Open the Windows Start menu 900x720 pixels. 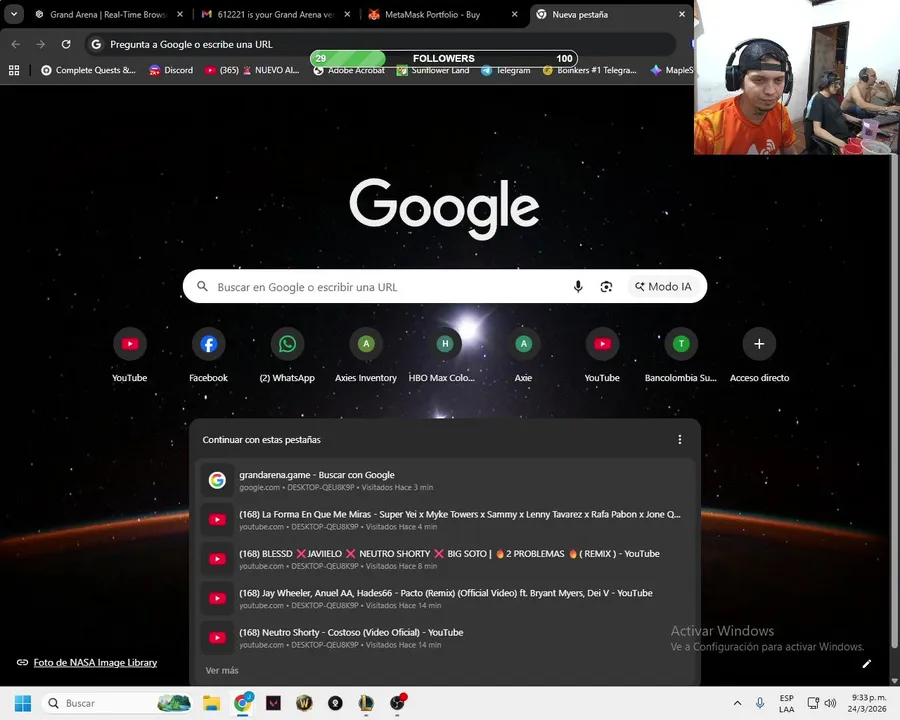click(x=23, y=703)
